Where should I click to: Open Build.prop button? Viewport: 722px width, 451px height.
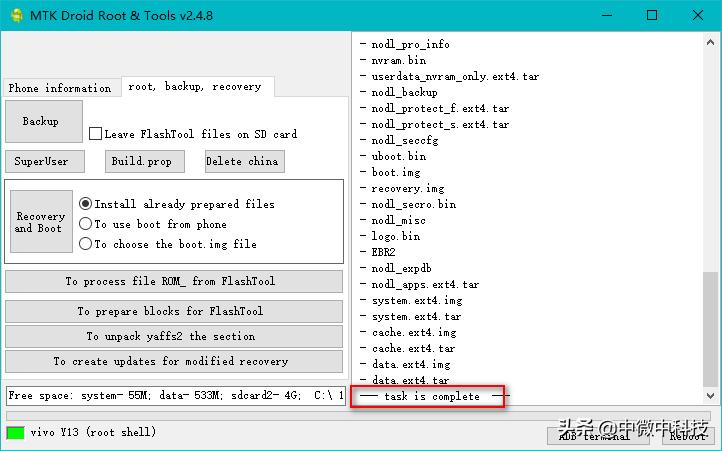[x=145, y=161]
